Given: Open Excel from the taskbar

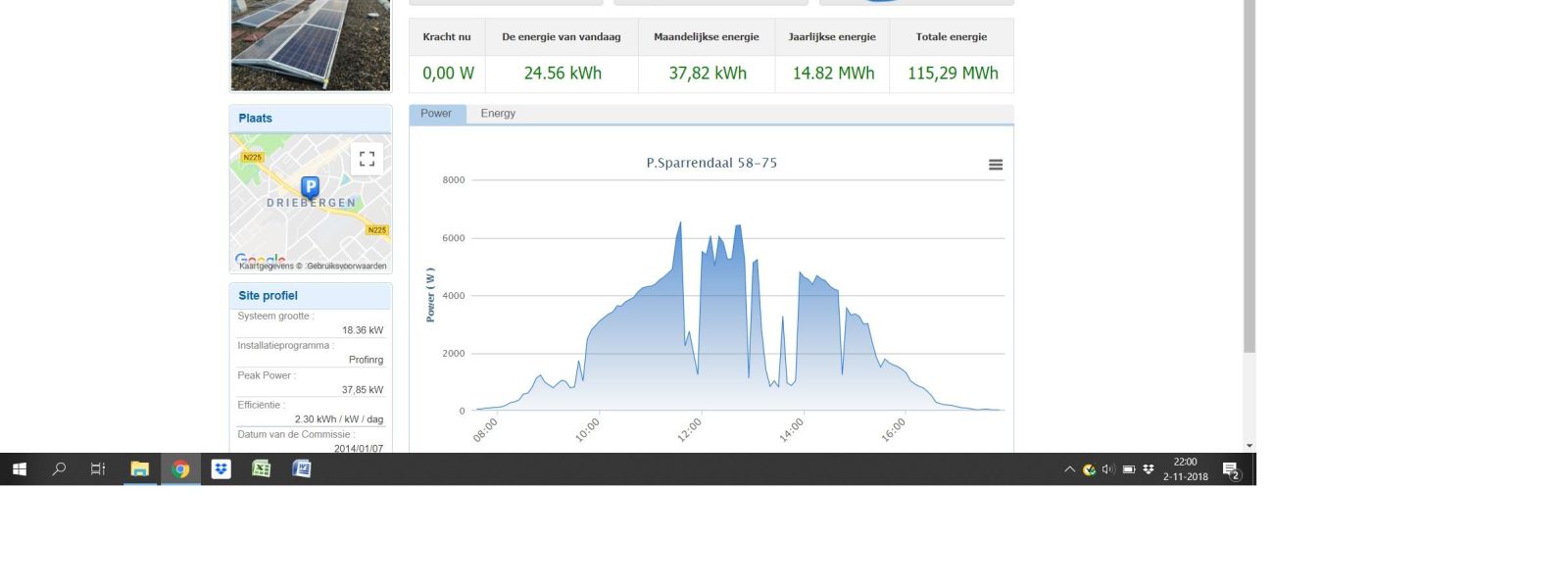Looking at the screenshot, I should click(x=262, y=469).
